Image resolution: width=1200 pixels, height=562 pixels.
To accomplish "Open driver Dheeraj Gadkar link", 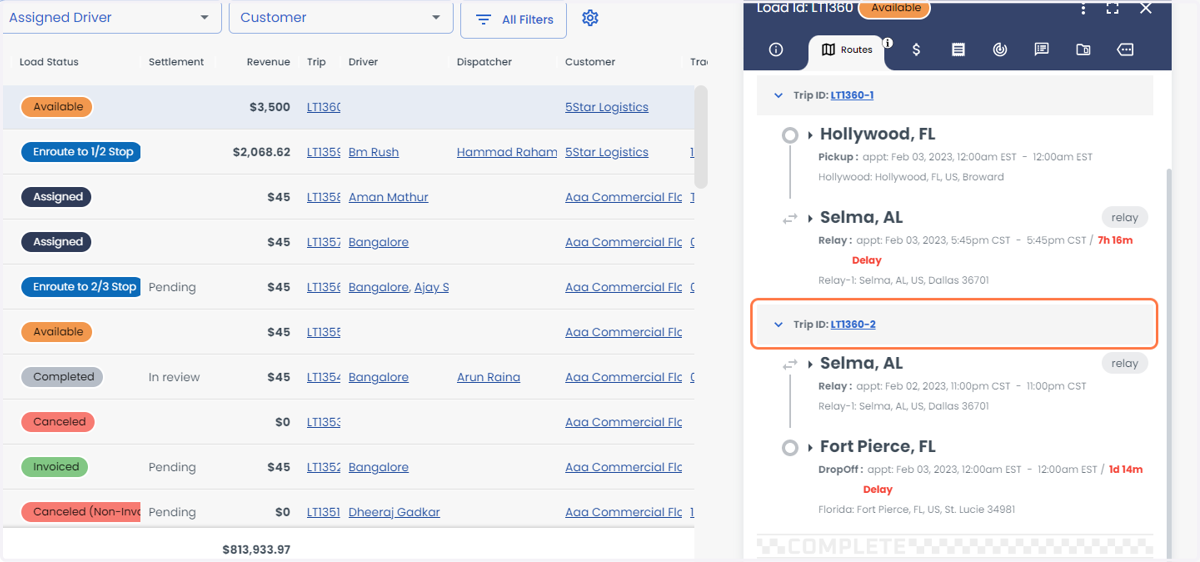I will click(x=394, y=513).
